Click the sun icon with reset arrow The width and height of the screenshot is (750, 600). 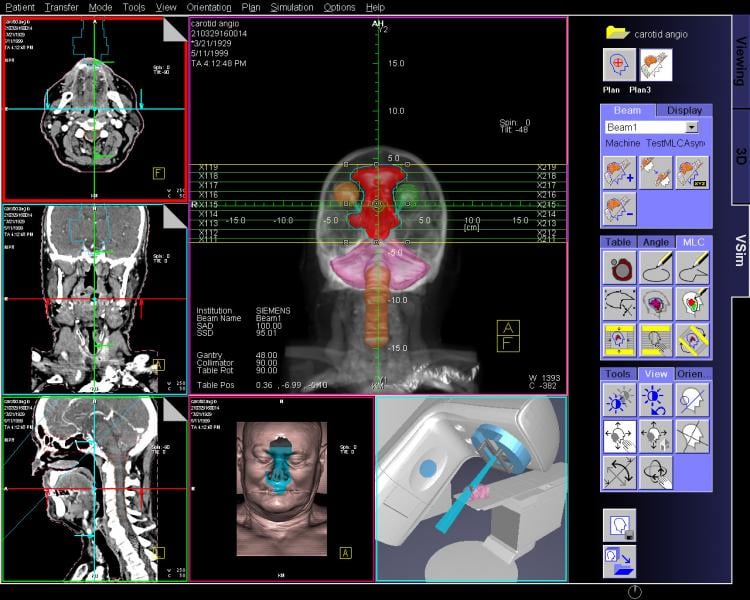click(x=656, y=401)
